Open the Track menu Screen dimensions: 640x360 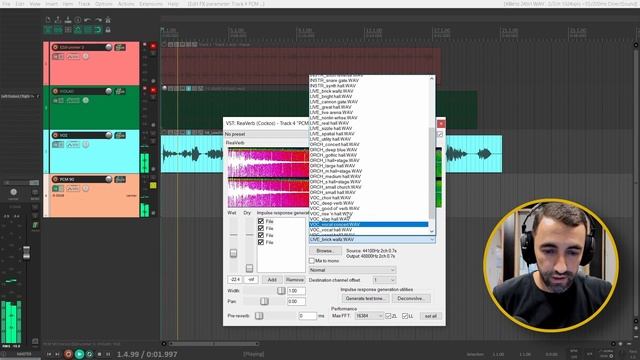(84, 4)
